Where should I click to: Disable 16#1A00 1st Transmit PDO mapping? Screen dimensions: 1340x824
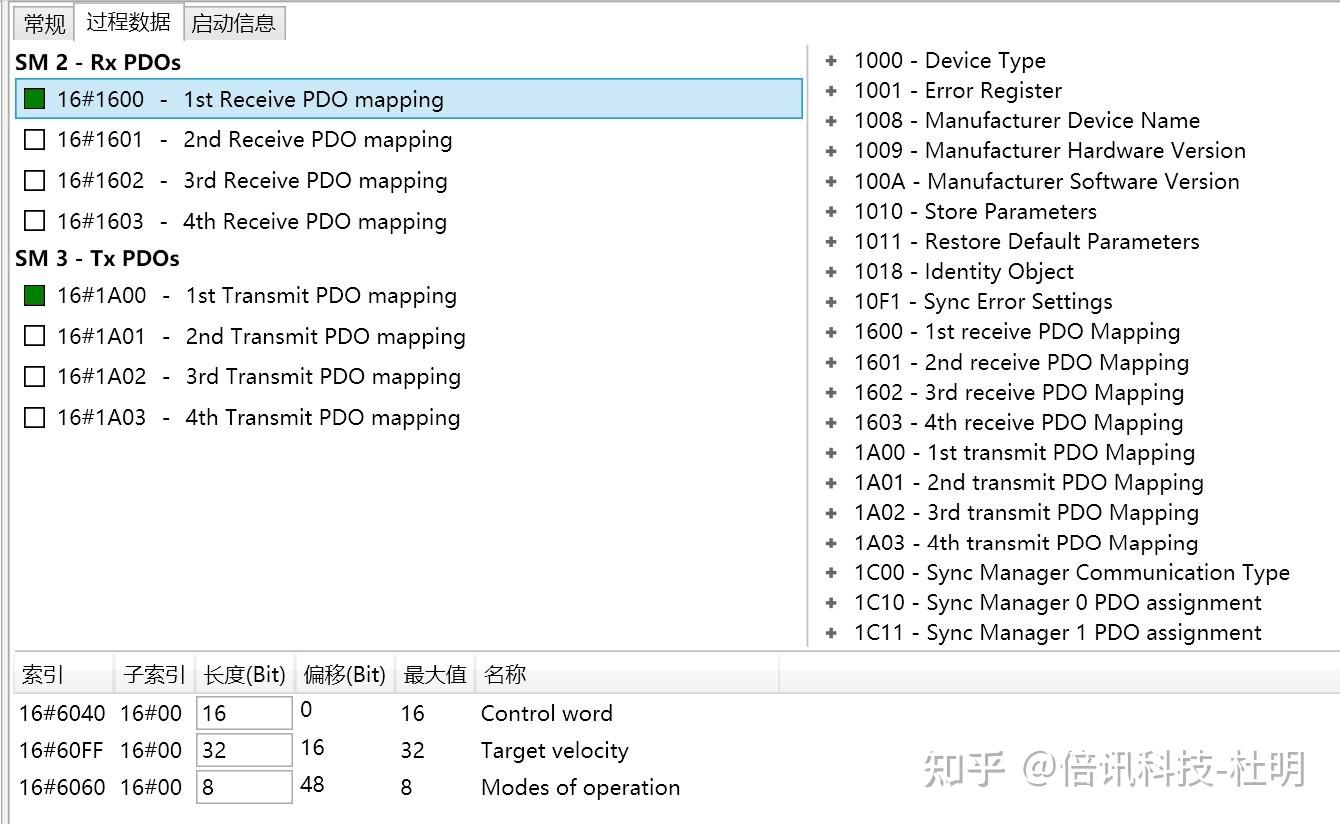point(33,295)
